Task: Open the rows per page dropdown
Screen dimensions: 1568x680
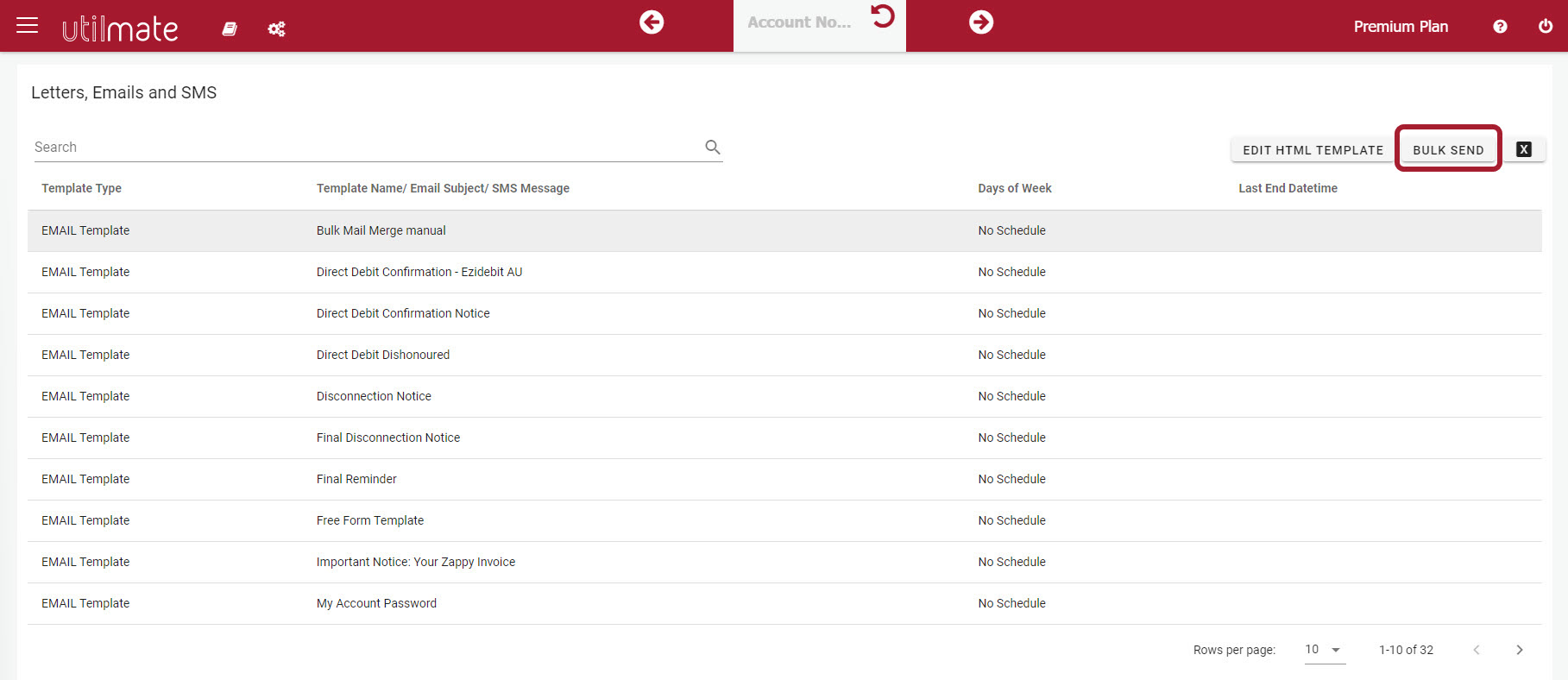Action: click(1325, 650)
